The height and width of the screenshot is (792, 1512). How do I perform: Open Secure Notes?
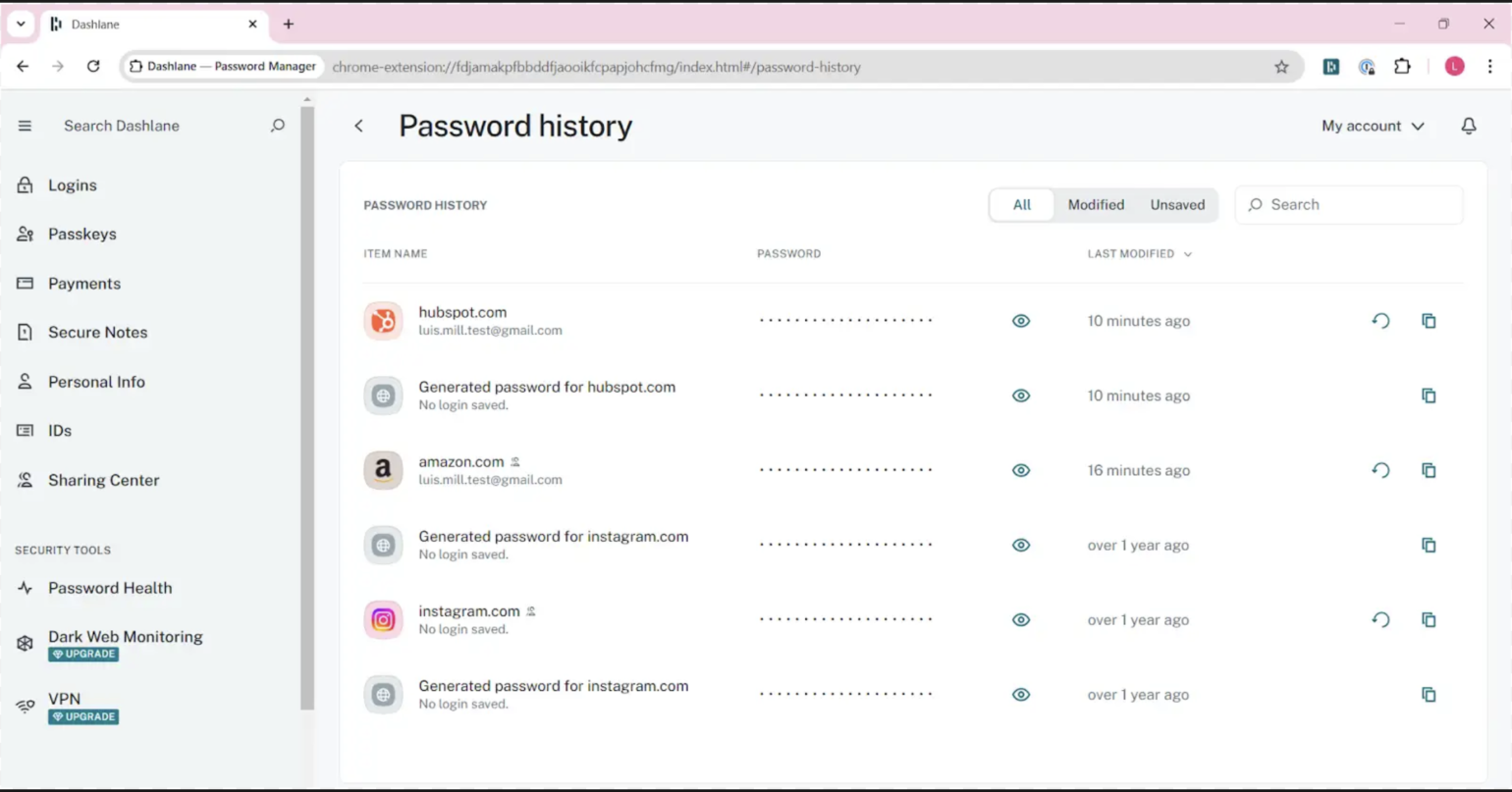pyautogui.click(x=97, y=332)
